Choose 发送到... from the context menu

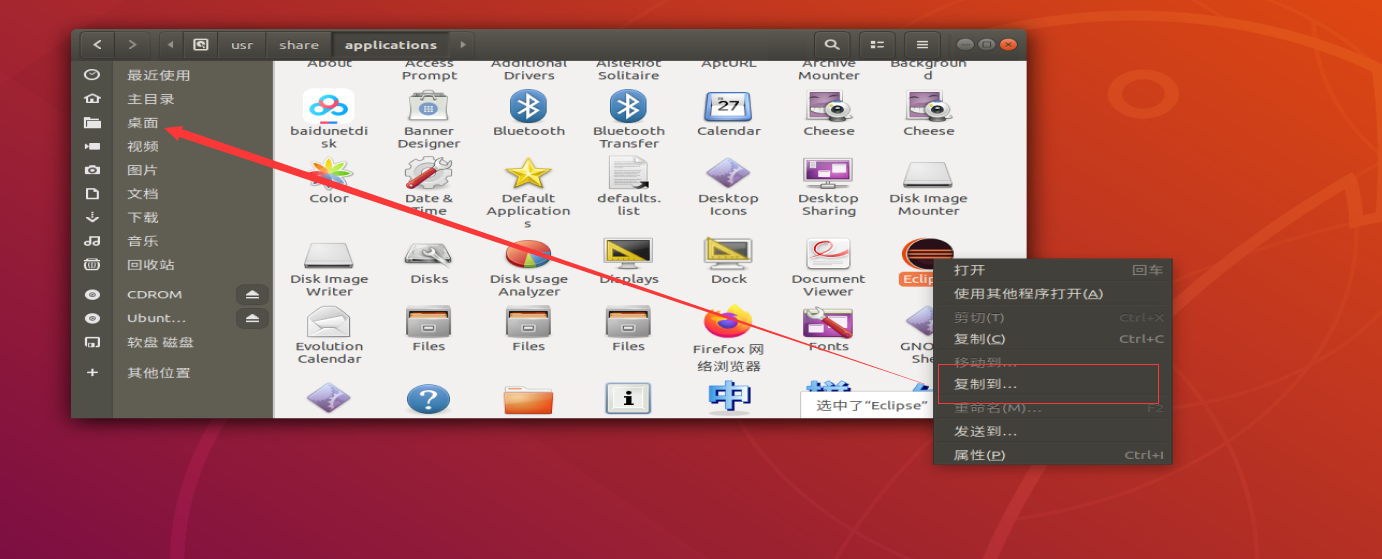(1052, 432)
